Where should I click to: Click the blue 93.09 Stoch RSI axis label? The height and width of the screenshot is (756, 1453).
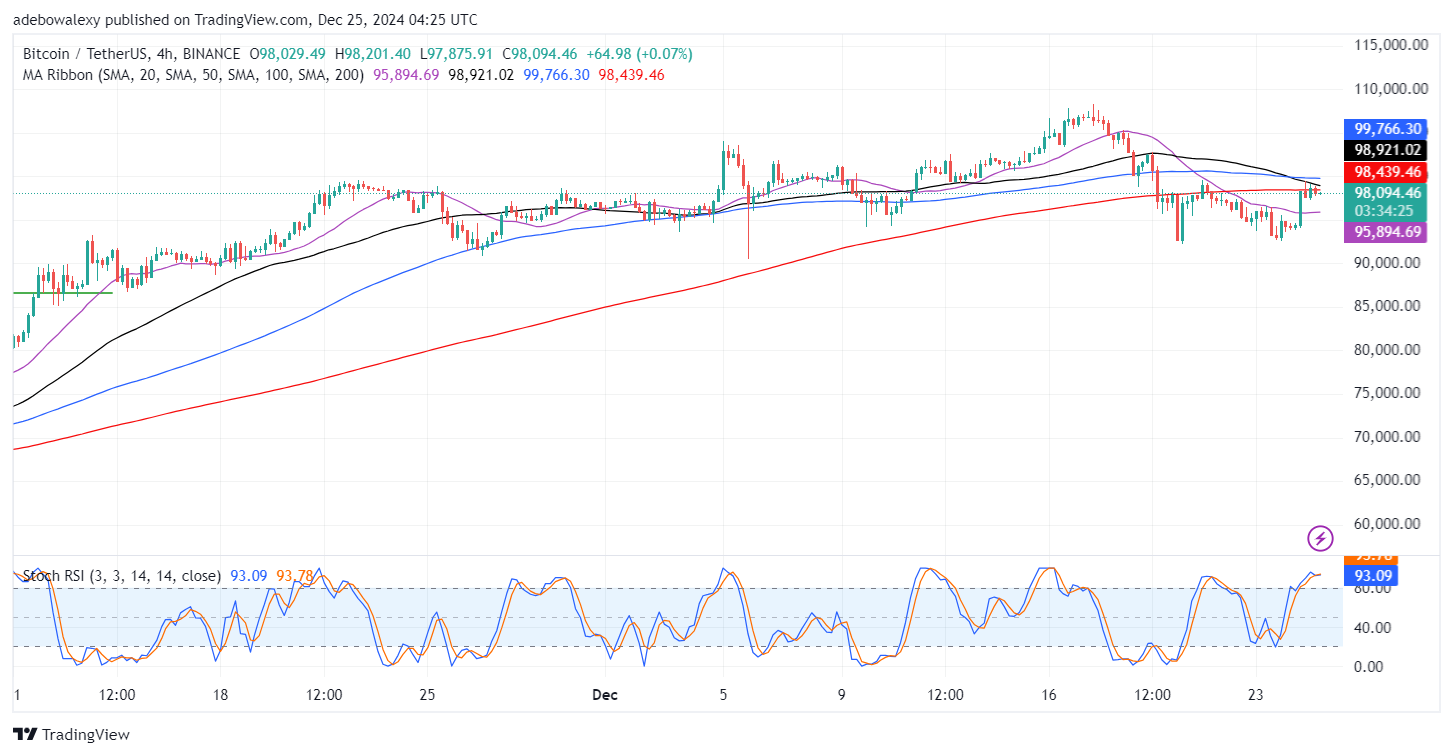coord(1373,576)
